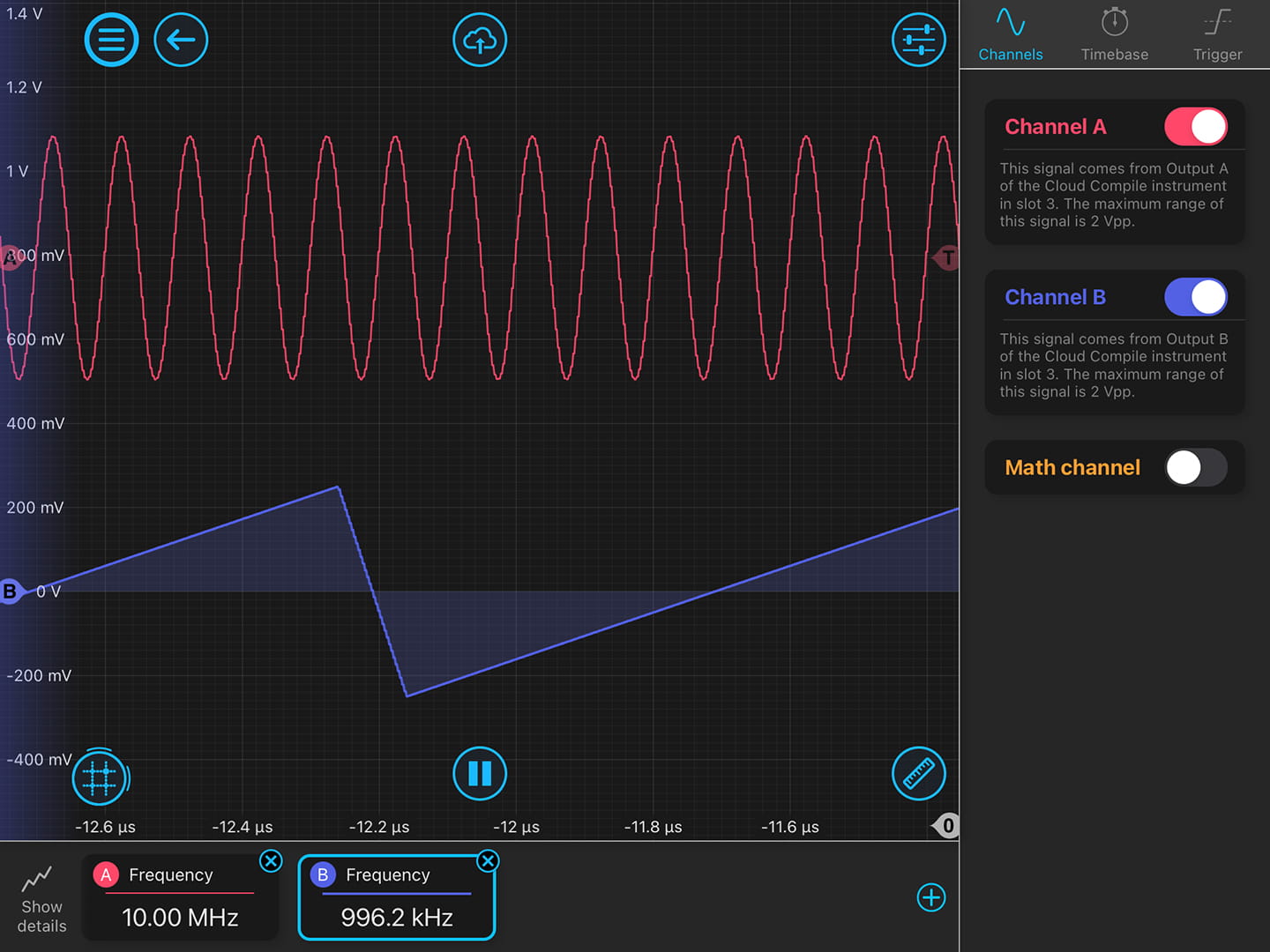Tap the cloud upload share icon

coord(480,40)
